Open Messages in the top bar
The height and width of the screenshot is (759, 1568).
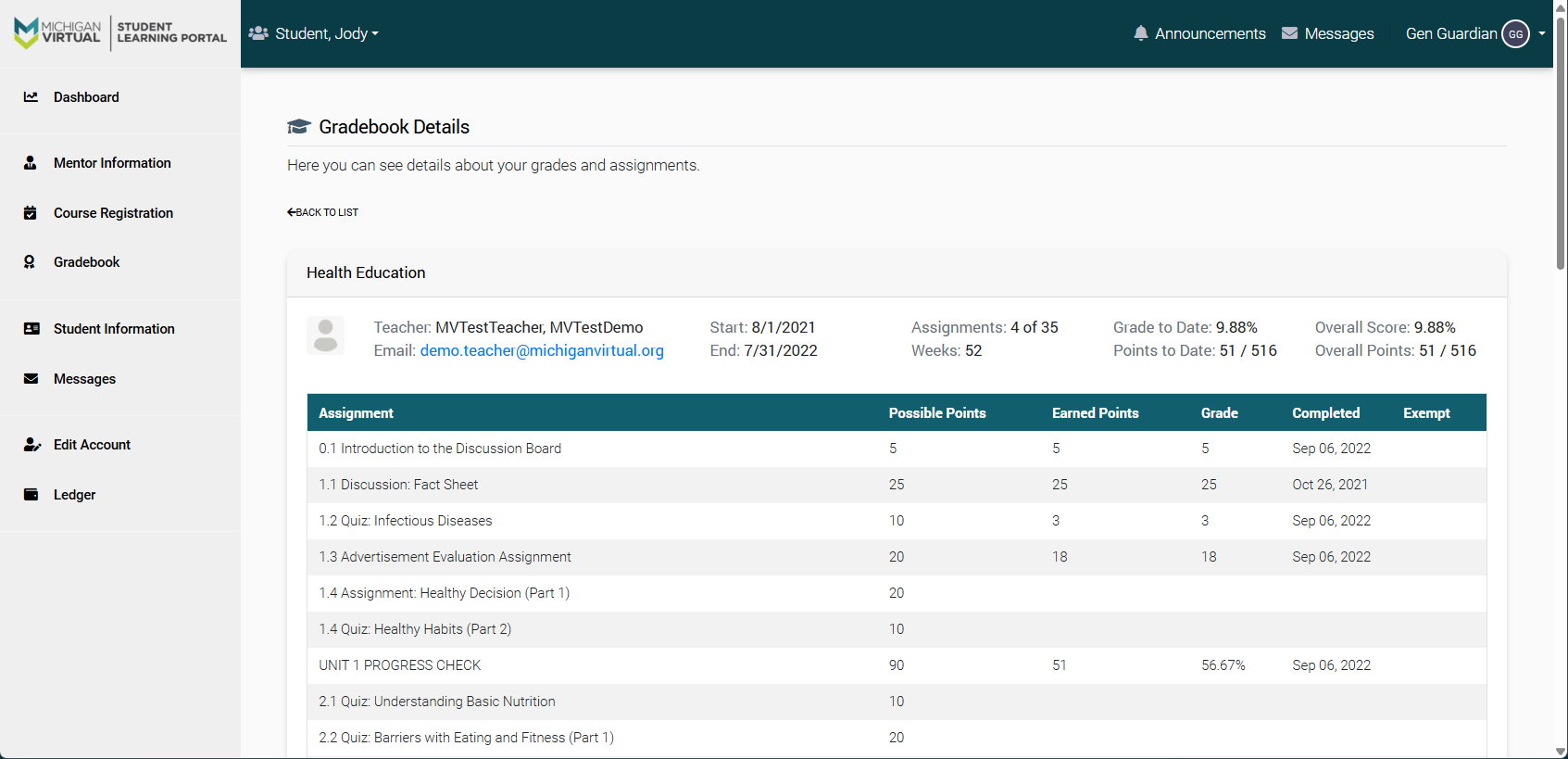pos(1328,33)
